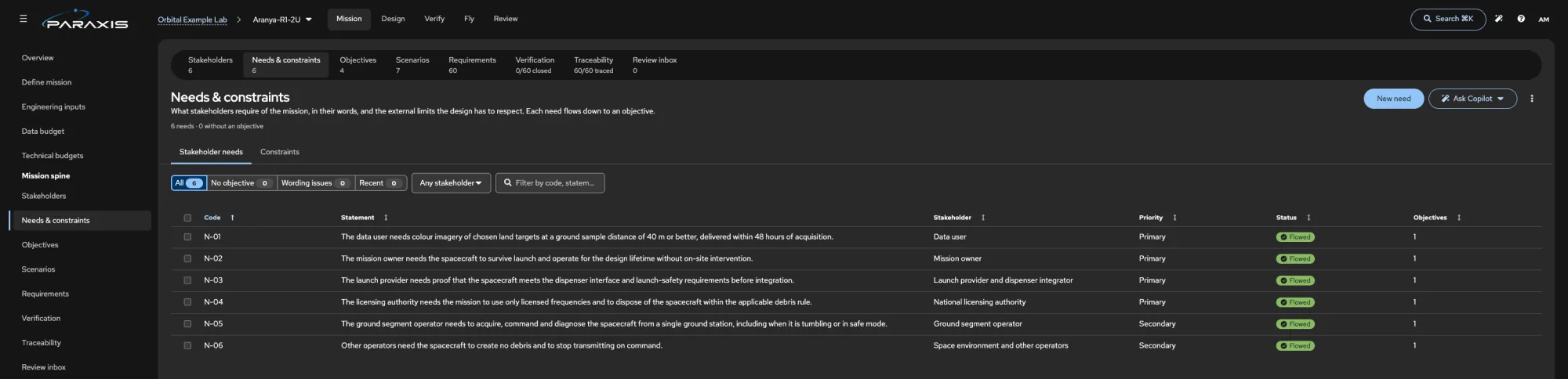Click the Paraxis logo
Image resolution: width=1568 pixels, height=379 pixels.
(x=85, y=20)
